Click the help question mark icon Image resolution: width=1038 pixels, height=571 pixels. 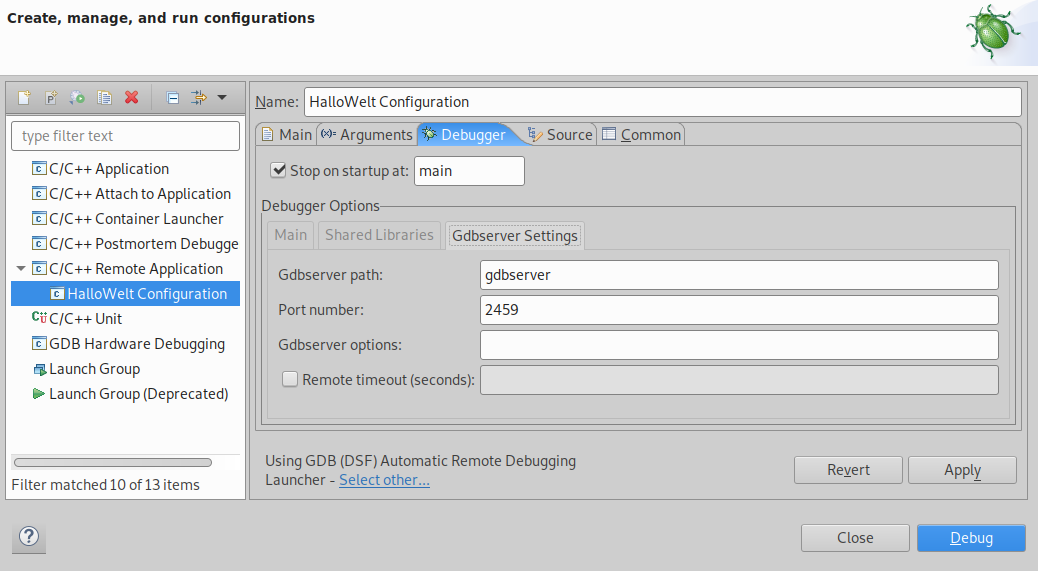(x=29, y=536)
